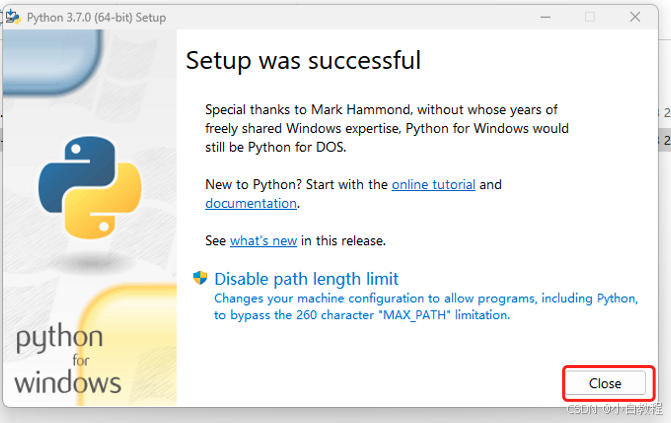
Task: Follow the what's new link
Action: [263, 241]
